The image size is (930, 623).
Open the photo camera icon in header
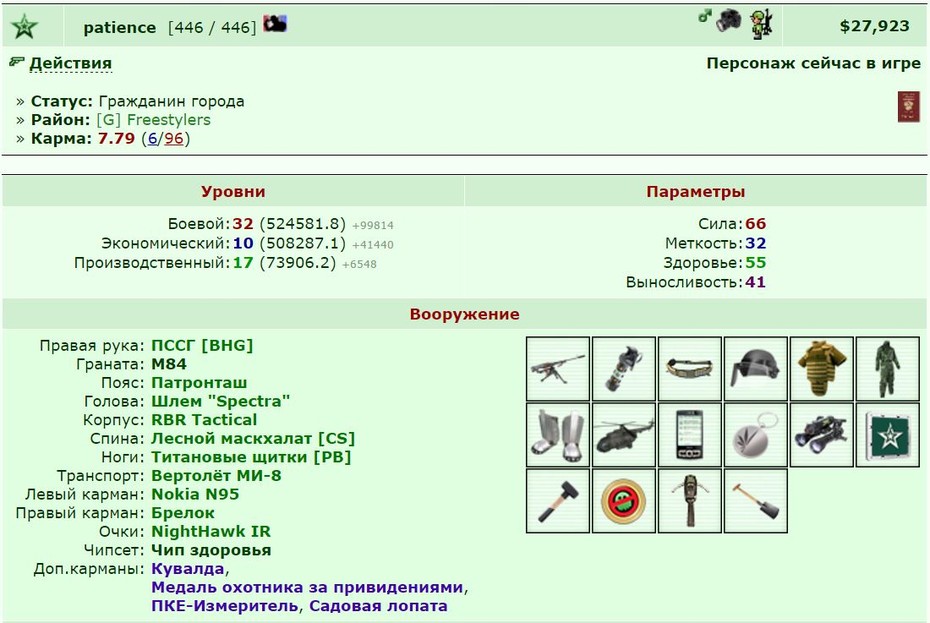coord(728,20)
